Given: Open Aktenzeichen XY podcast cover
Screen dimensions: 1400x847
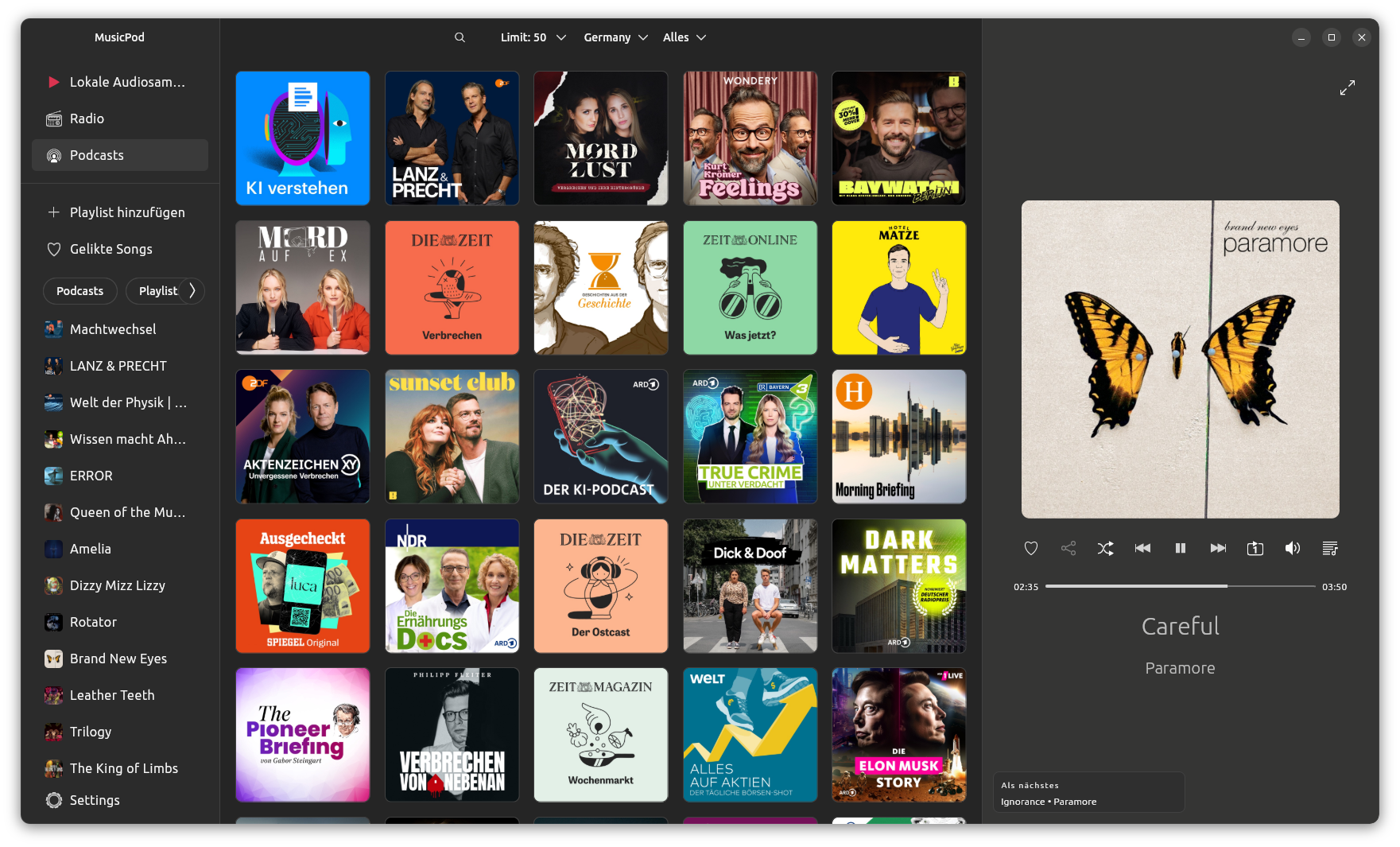Looking at the screenshot, I should tap(303, 437).
